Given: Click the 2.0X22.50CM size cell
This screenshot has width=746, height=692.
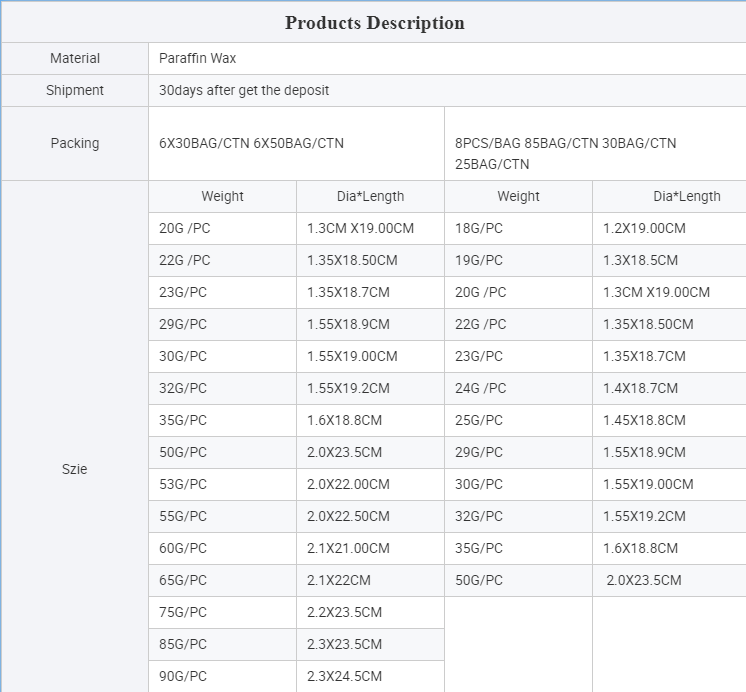Looking at the screenshot, I should click(x=370, y=516).
